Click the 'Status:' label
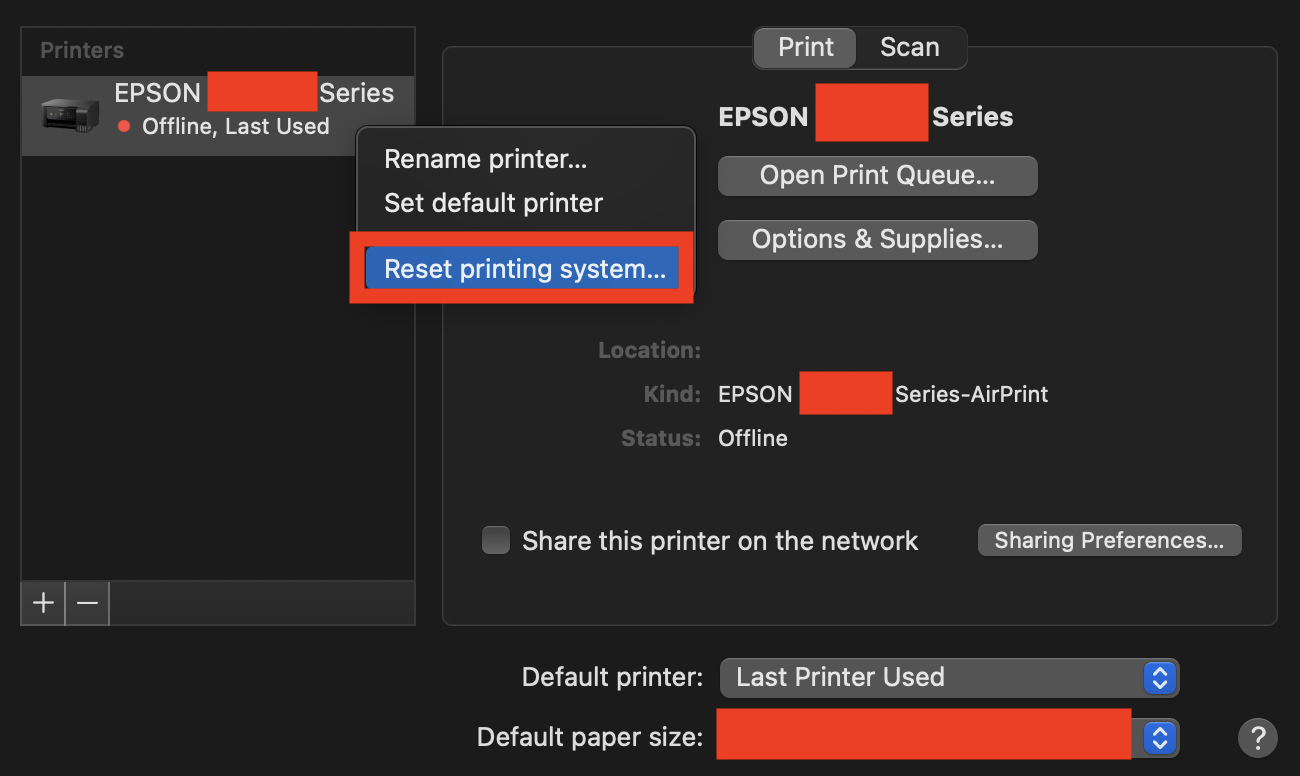The width and height of the screenshot is (1300, 776). coord(661,438)
